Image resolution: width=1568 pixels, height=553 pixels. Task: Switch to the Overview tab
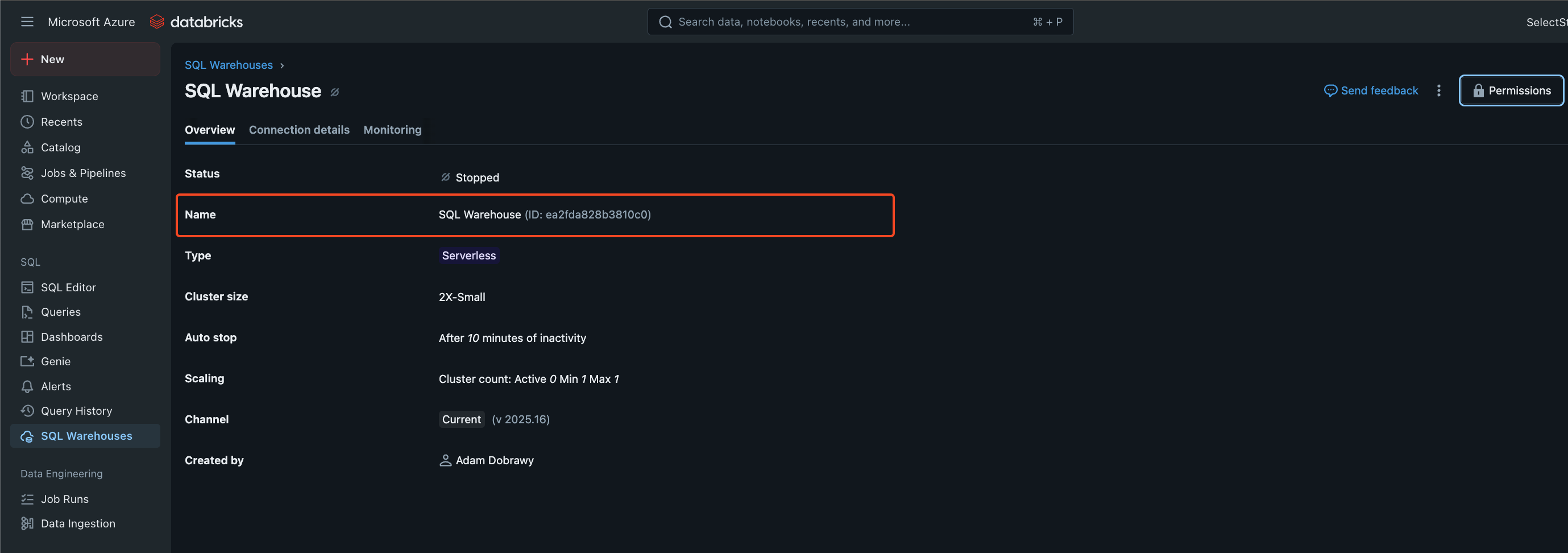coord(210,130)
